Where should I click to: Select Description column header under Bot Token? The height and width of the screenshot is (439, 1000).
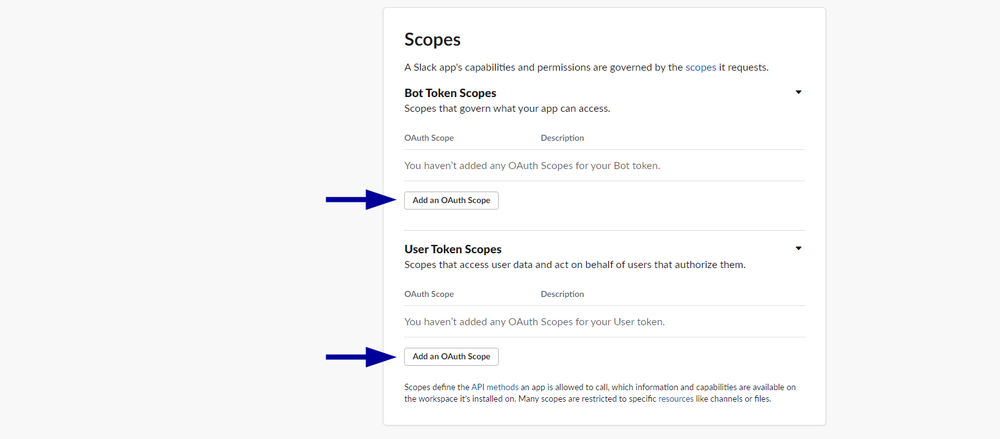562,138
